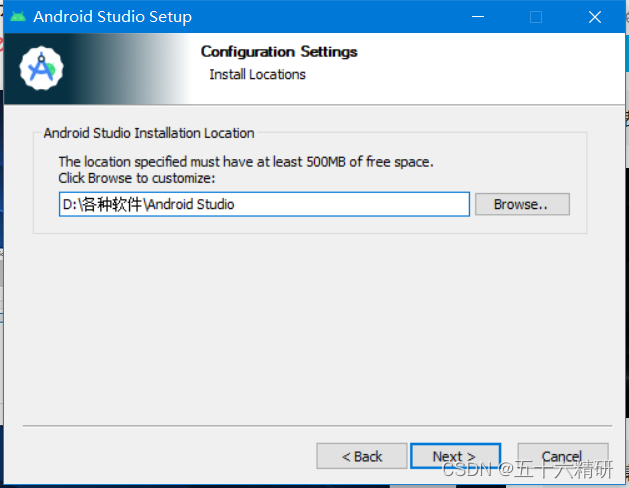629x488 pixels.
Task: Go to the Next > step
Action: 455,456
